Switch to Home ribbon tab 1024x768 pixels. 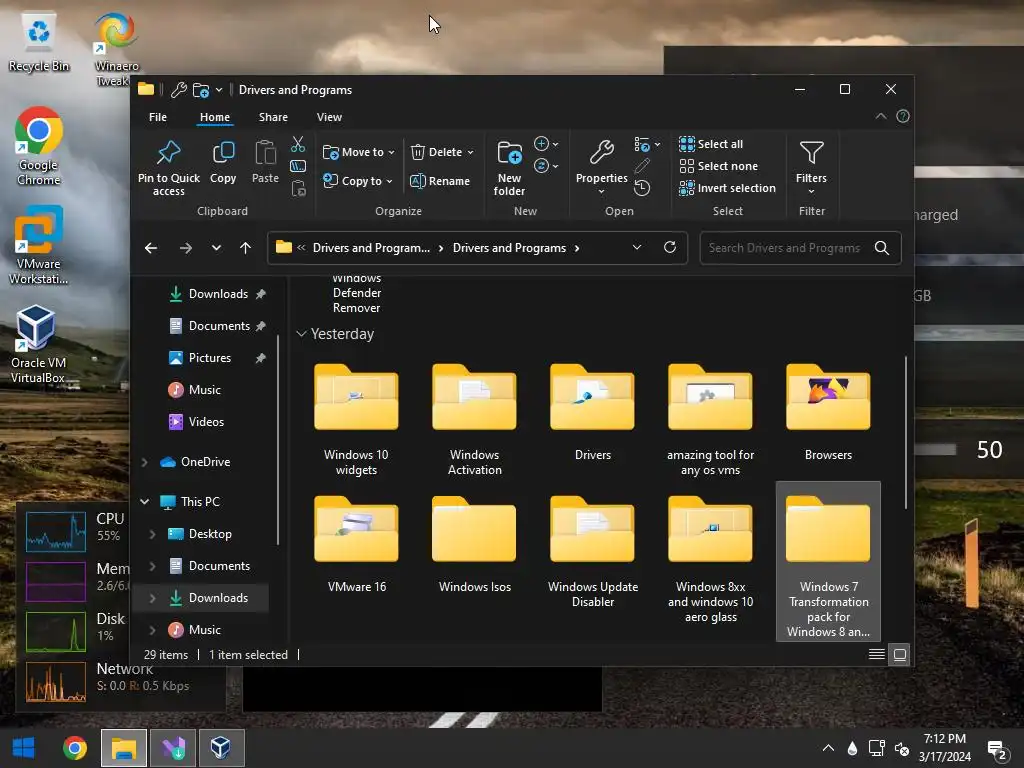coord(215,117)
